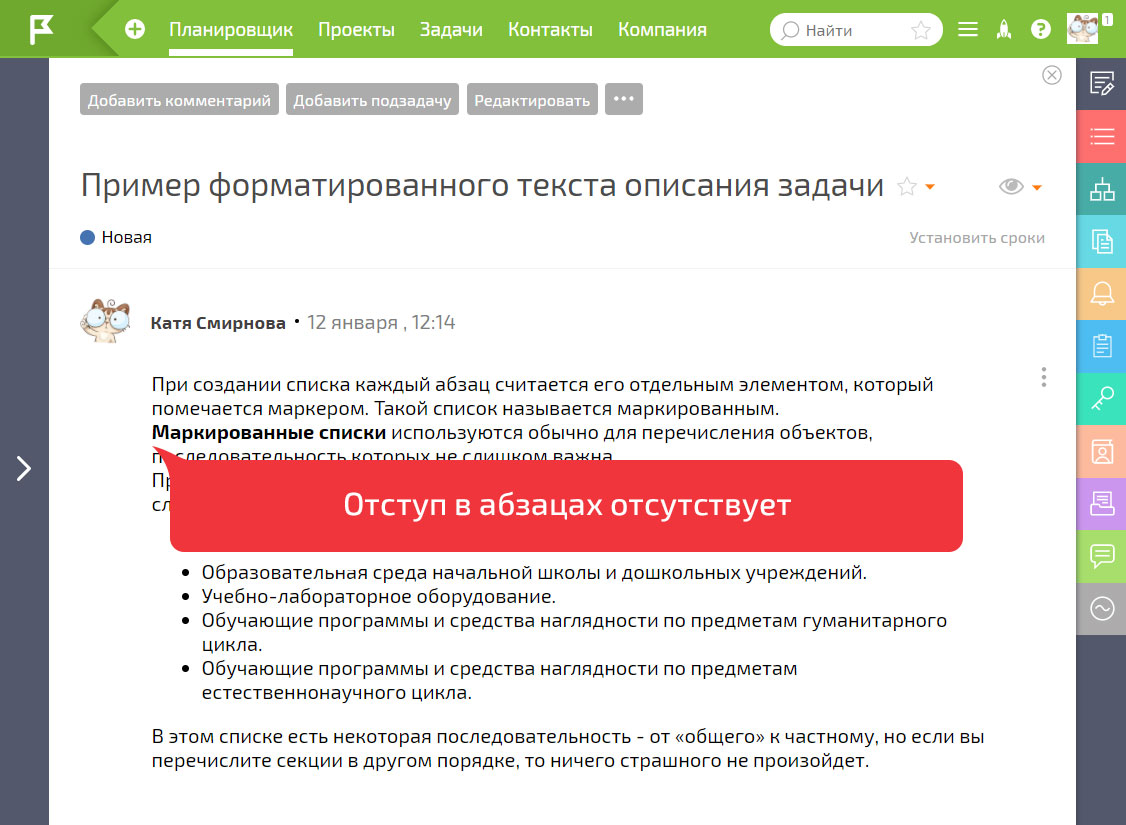Click the Новая status indicator

tap(116, 238)
